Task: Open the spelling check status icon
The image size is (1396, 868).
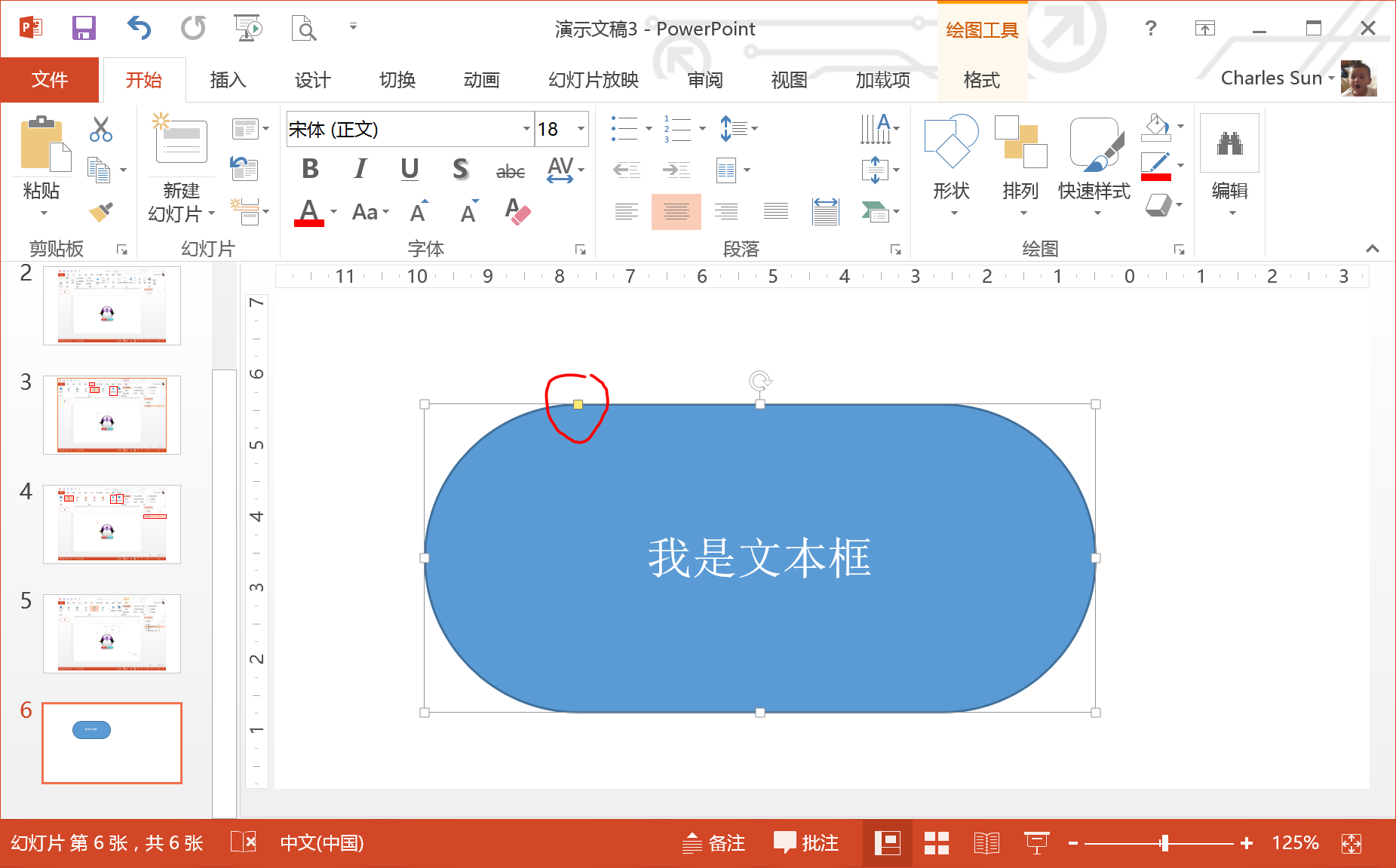Action: click(244, 842)
